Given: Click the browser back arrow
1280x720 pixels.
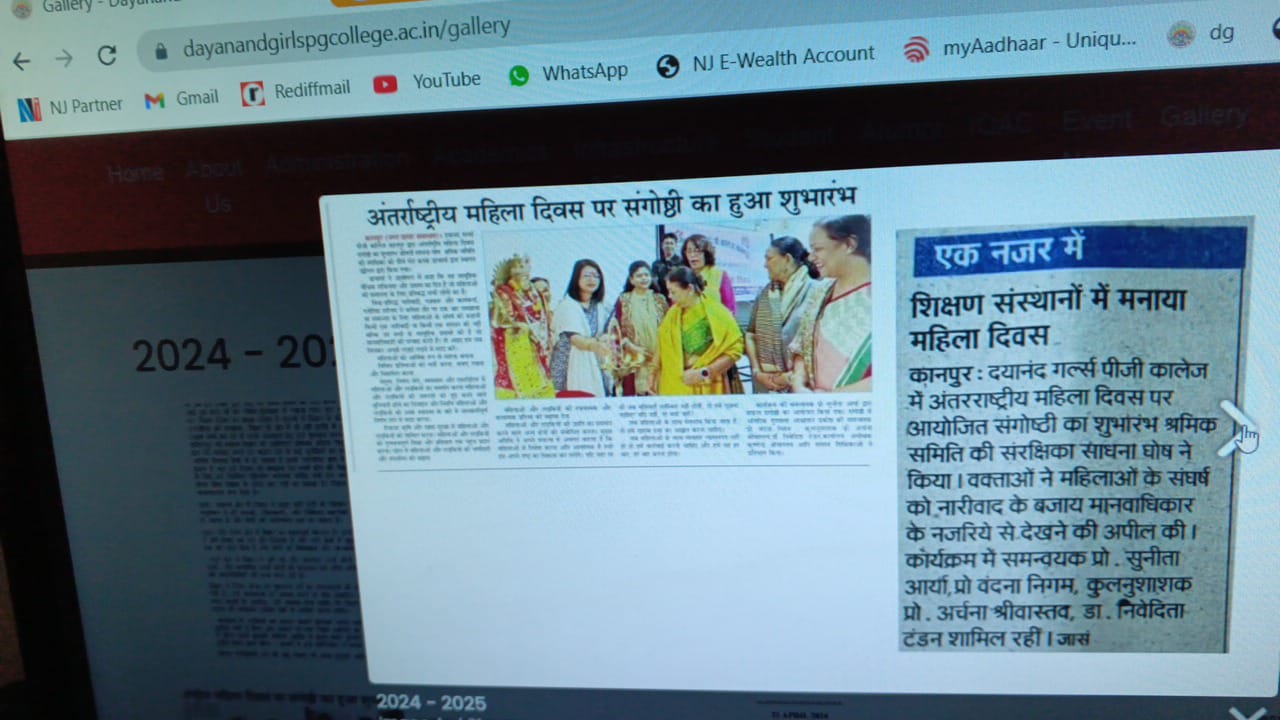Looking at the screenshot, I should pyautogui.click(x=21, y=60).
